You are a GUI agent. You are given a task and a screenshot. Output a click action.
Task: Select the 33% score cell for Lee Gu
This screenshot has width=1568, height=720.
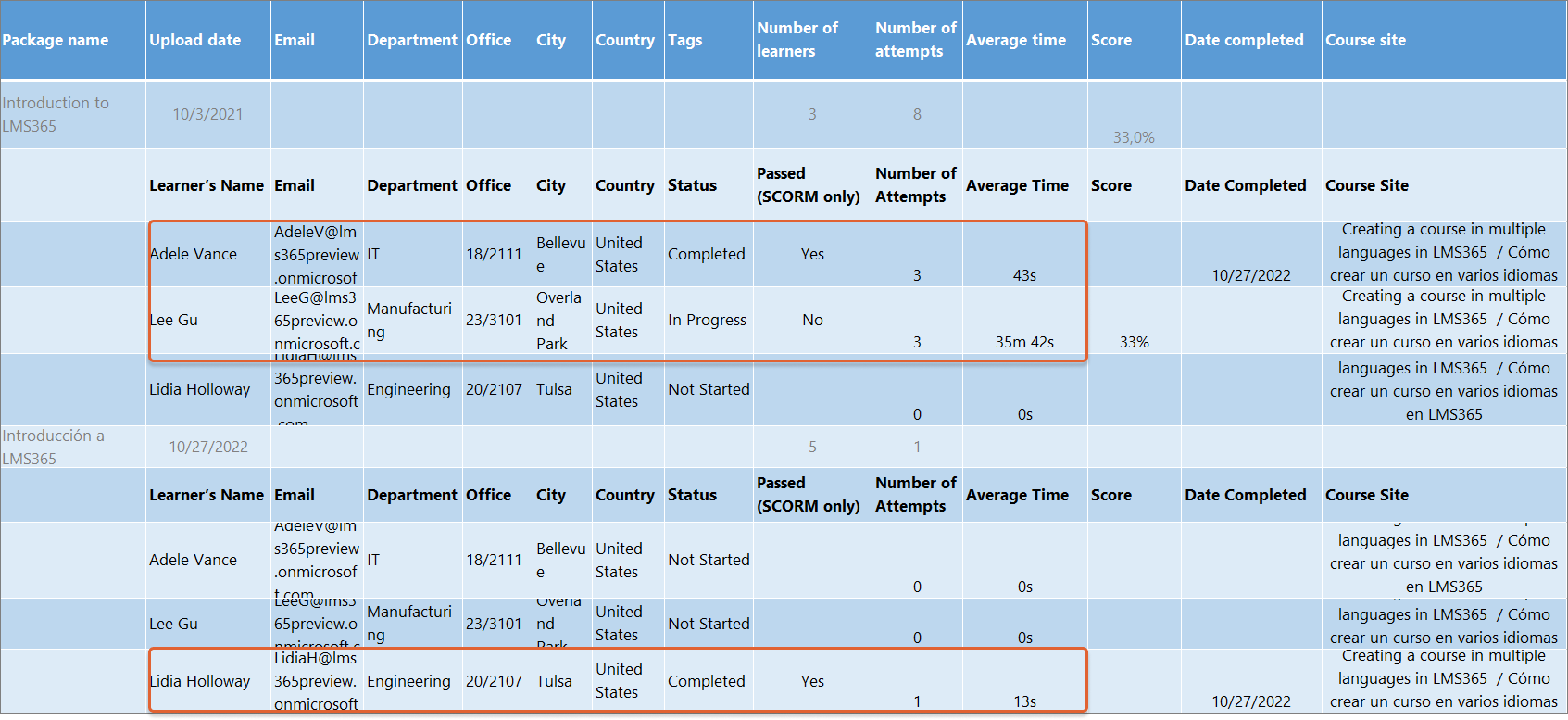click(x=1134, y=342)
